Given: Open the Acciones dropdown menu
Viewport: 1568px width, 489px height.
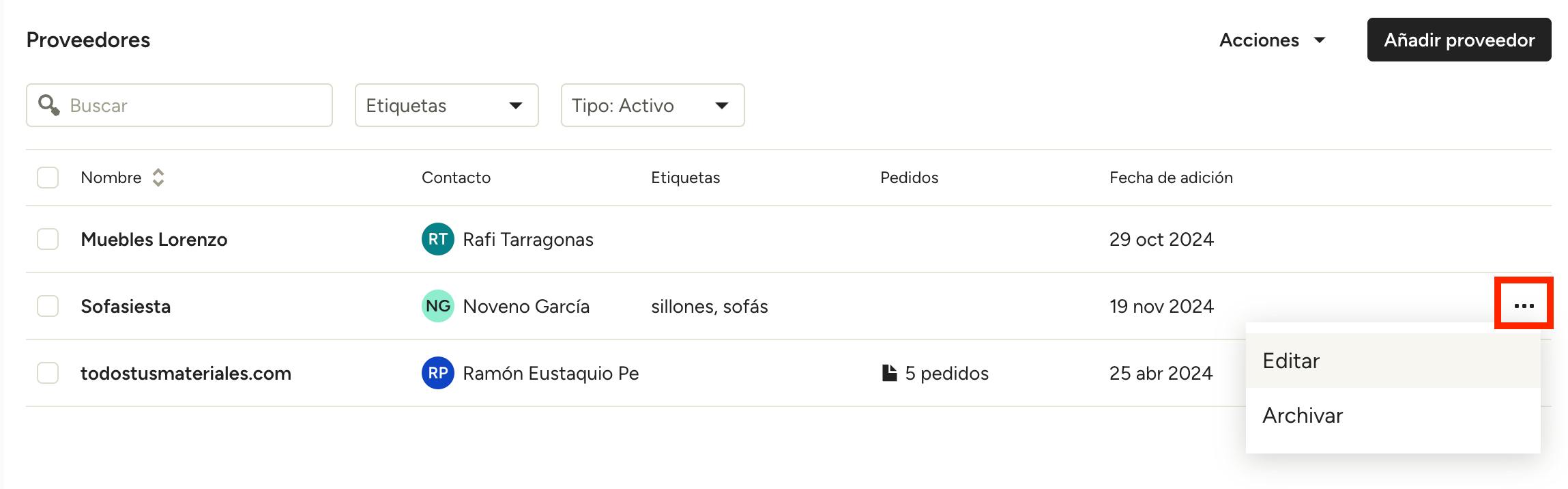Looking at the screenshot, I should [x=1273, y=40].
